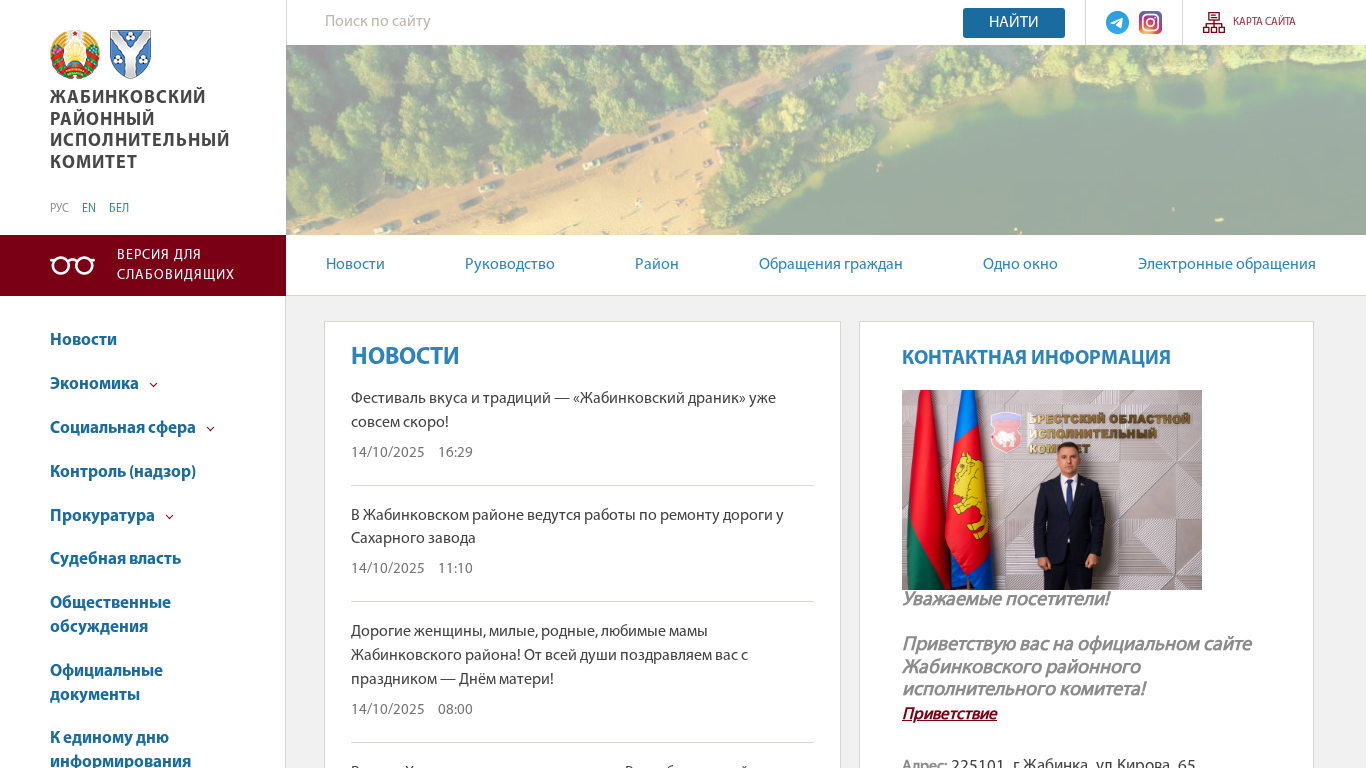The width and height of the screenshot is (1366, 768).
Task: Open the Жабинковский драник festival news item
Action: 563,410
